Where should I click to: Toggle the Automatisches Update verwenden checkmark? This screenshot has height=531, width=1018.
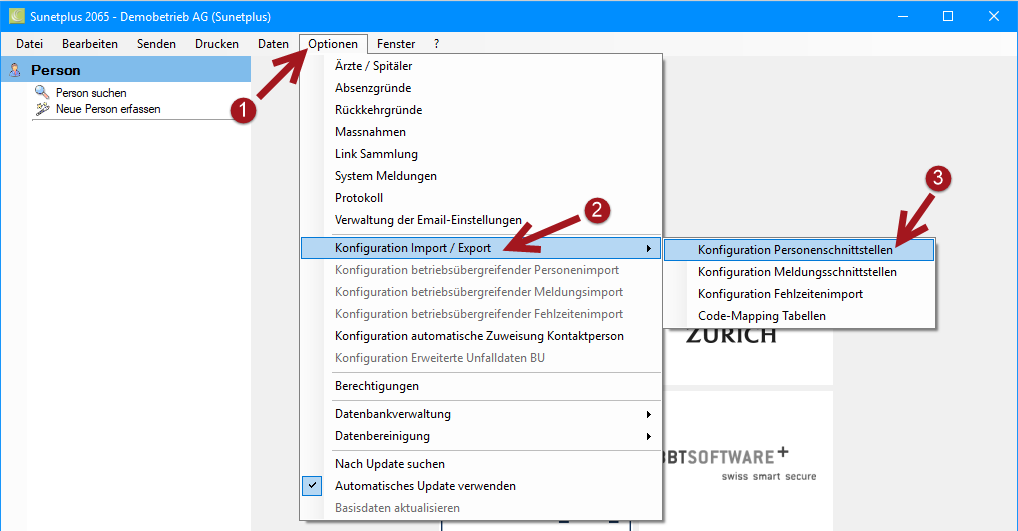[312, 486]
